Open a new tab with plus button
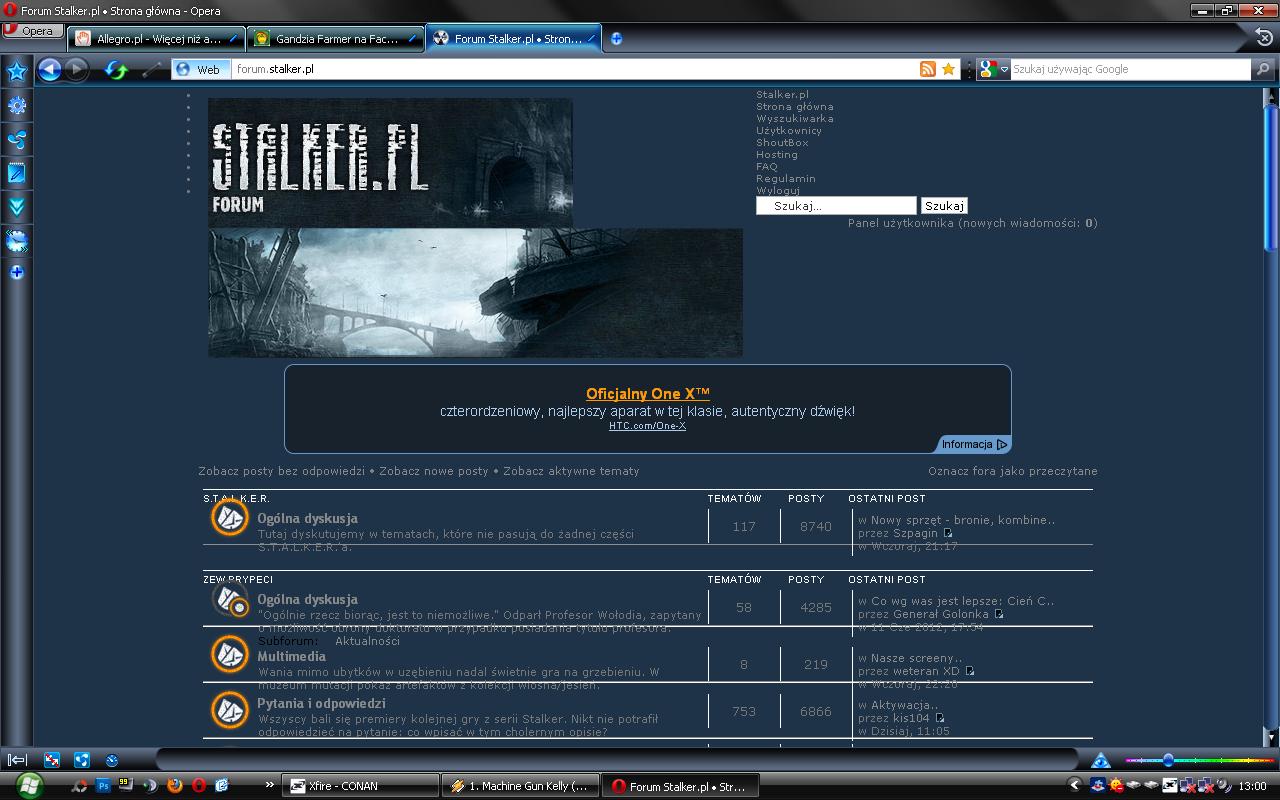Screen dimensions: 1280x800 (616, 39)
